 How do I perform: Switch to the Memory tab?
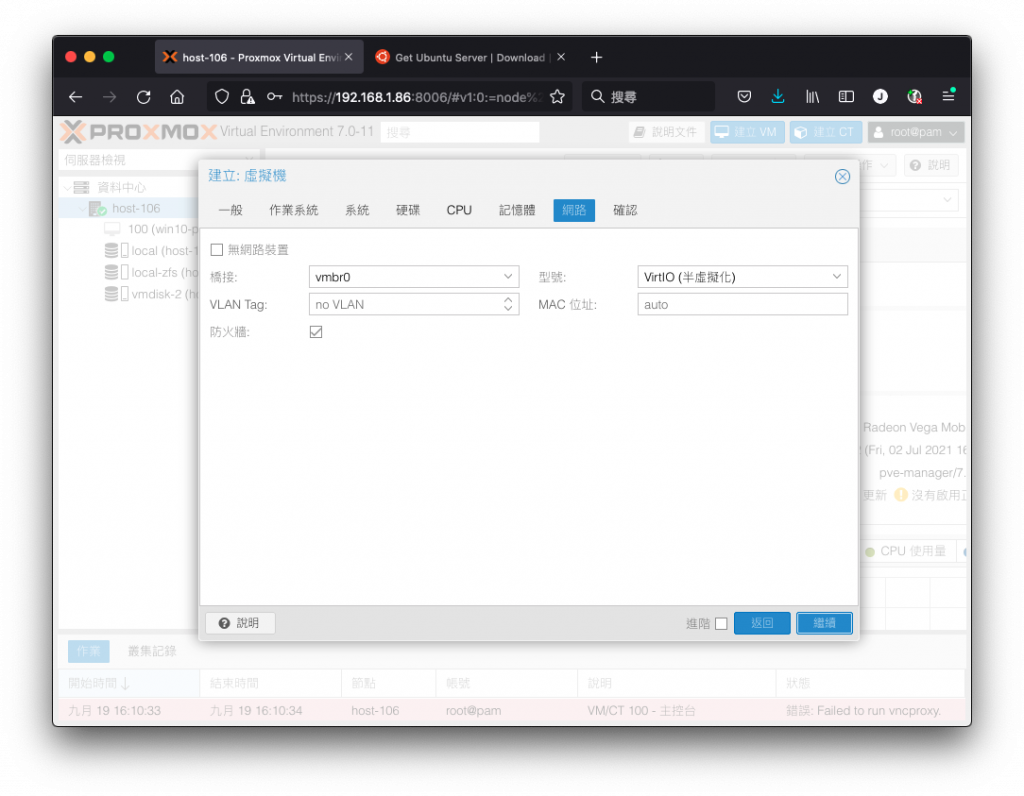(x=517, y=210)
